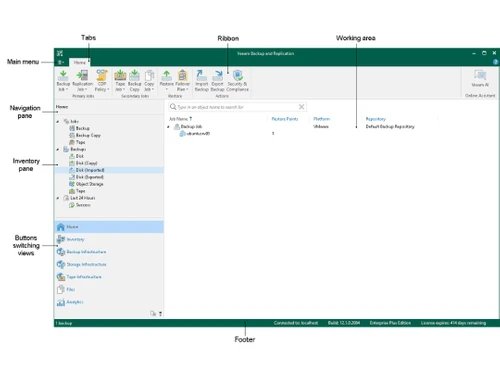The image size is (500, 375).
Task: Open the Copy Job ribbon dropdown
Action: [x=149, y=80]
